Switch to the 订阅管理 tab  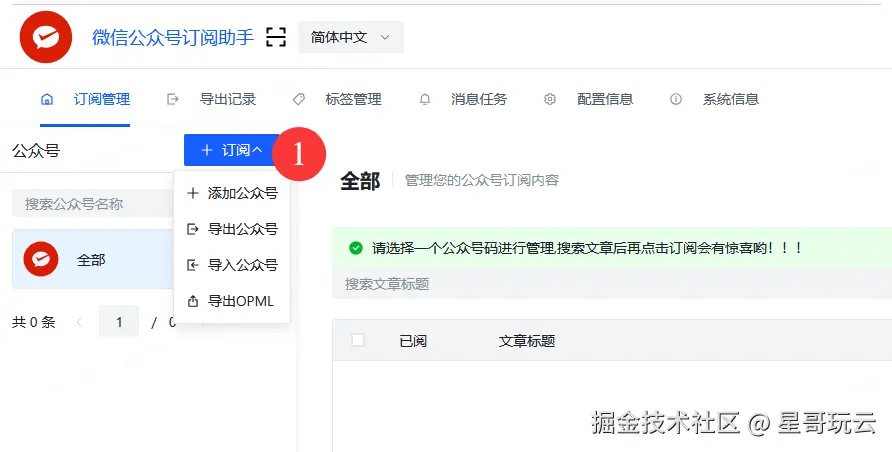tap(102, 99)
